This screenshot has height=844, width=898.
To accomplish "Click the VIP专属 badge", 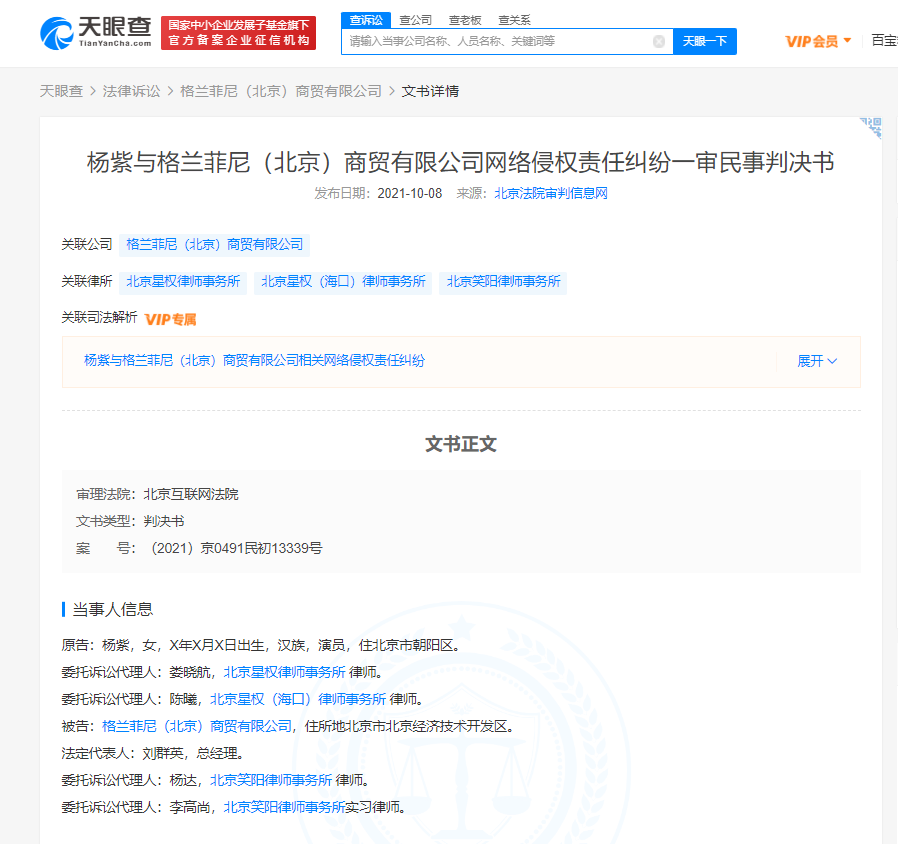I will (171, 319).
